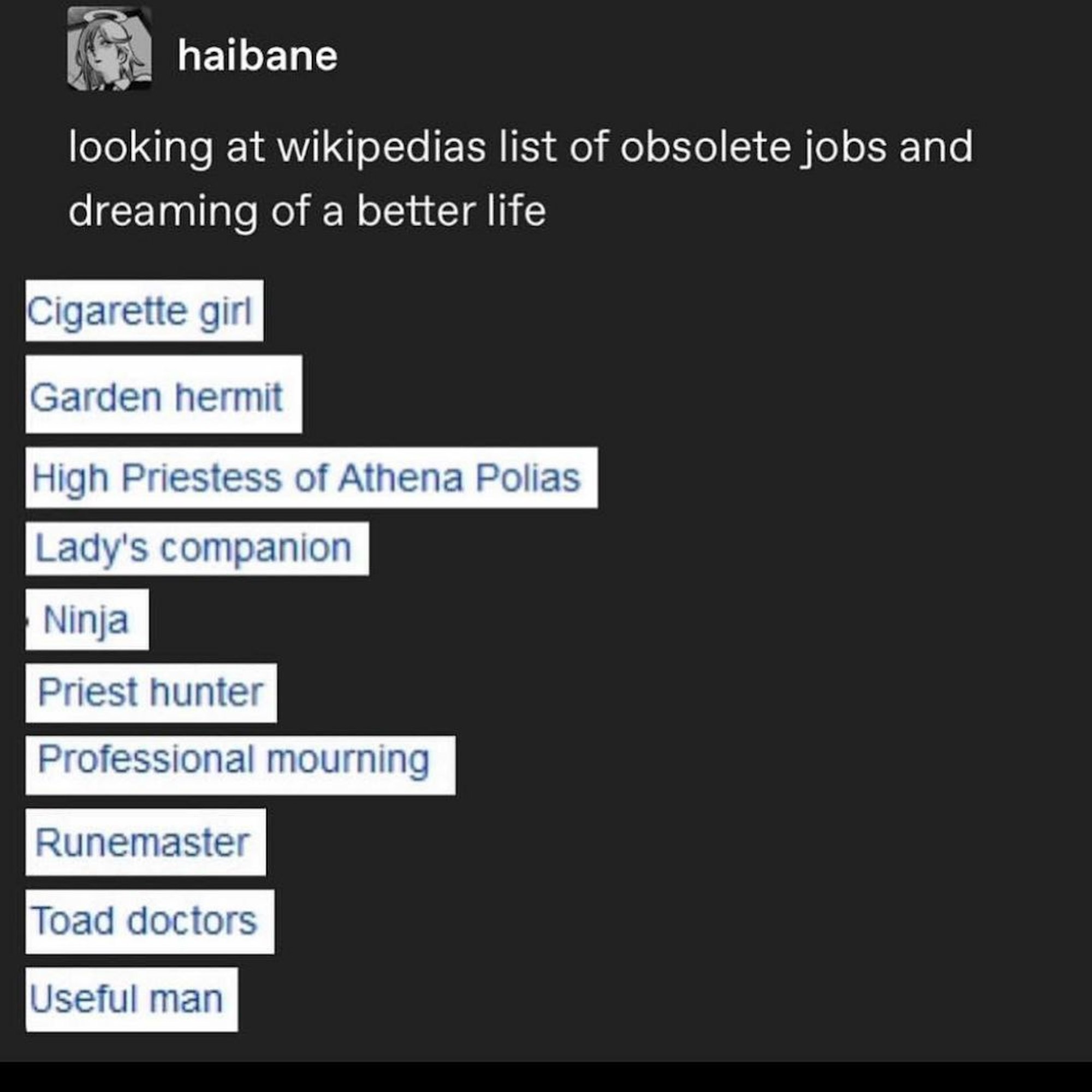The image size is (1092, 1092).
Task: Follow the Useful man link
Action: pyautogui.click(x=126, y=999)
